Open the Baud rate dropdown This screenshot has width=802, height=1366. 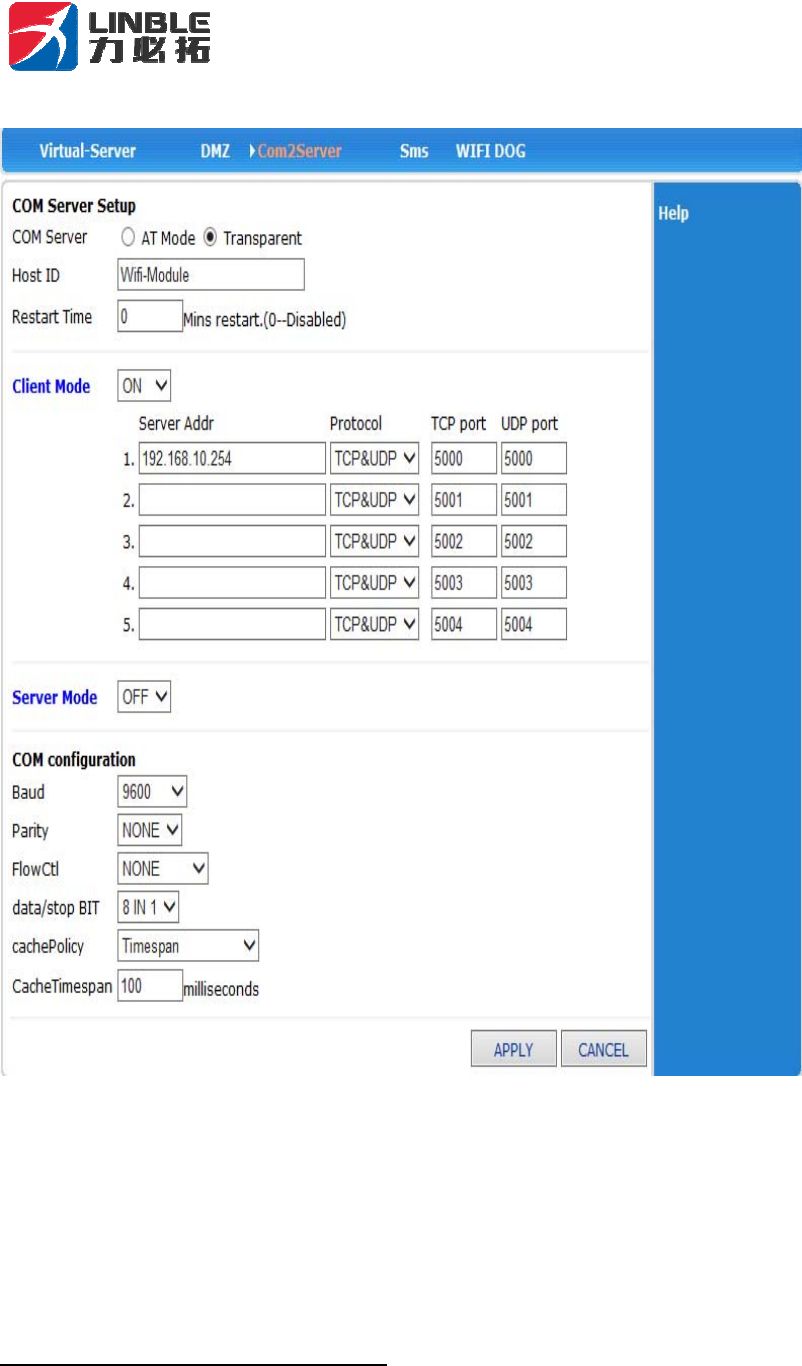coord(153,792)
